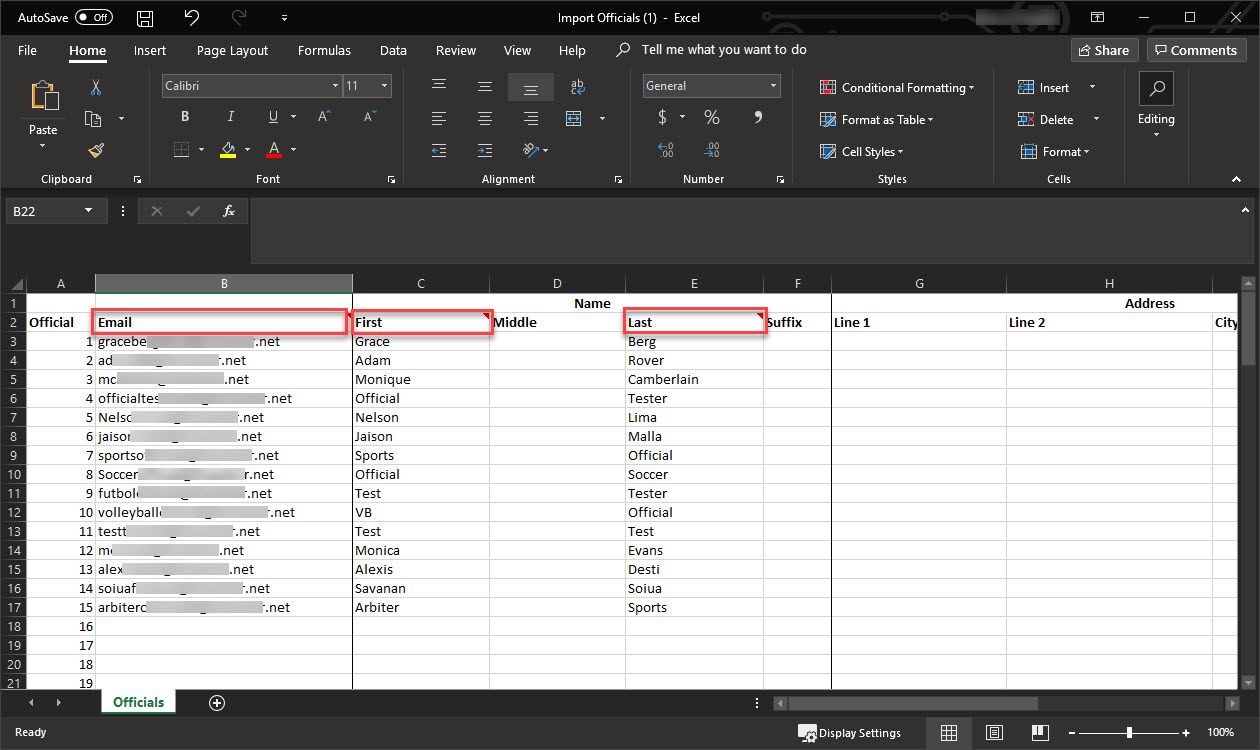Switch to Page Break Preview in status bar
This screenshot has width=1260, height=750.
[x=1040, y=732]
